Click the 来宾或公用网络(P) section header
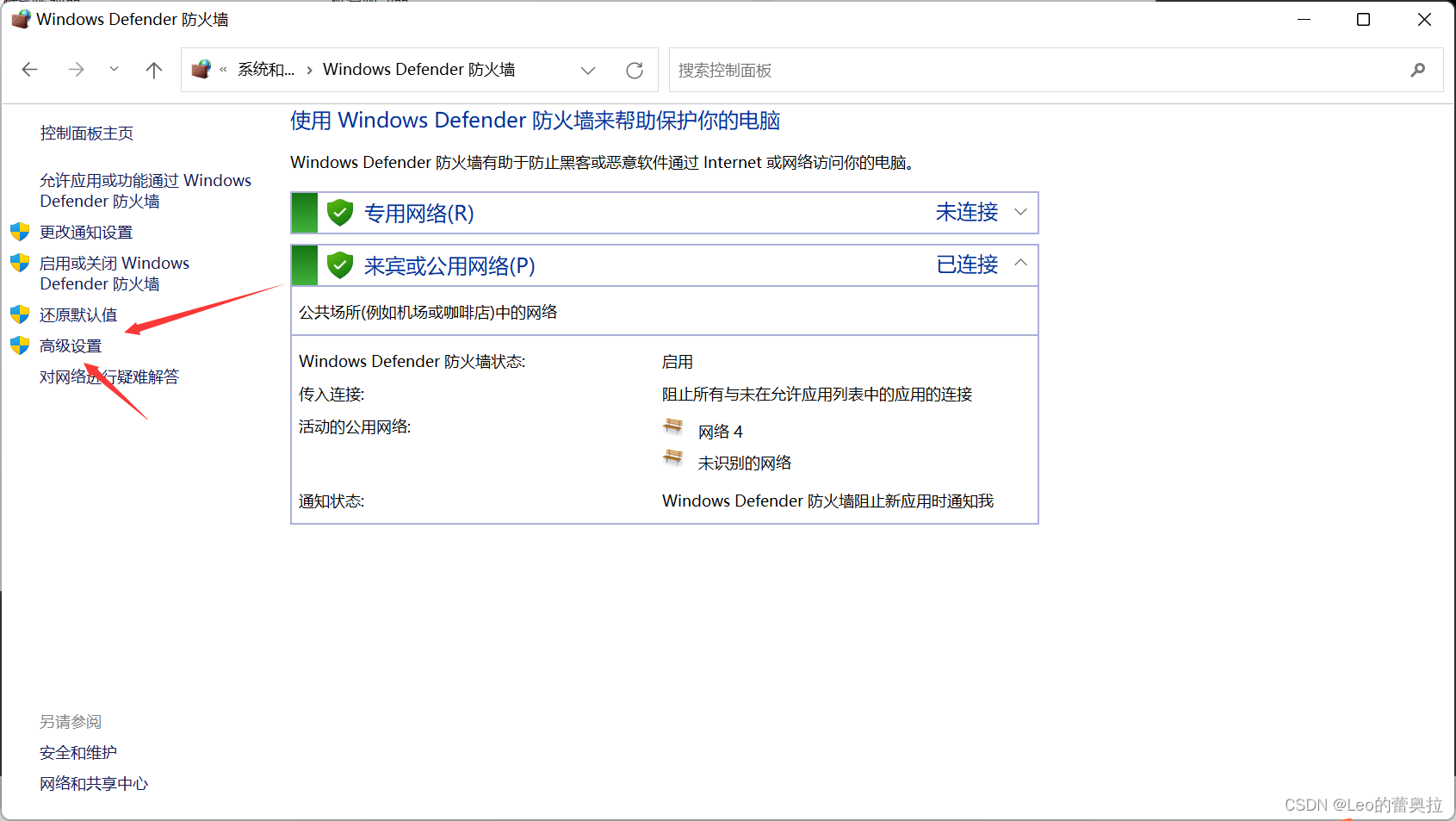This screenshot has width=1456, height=821. coord(665,265)
